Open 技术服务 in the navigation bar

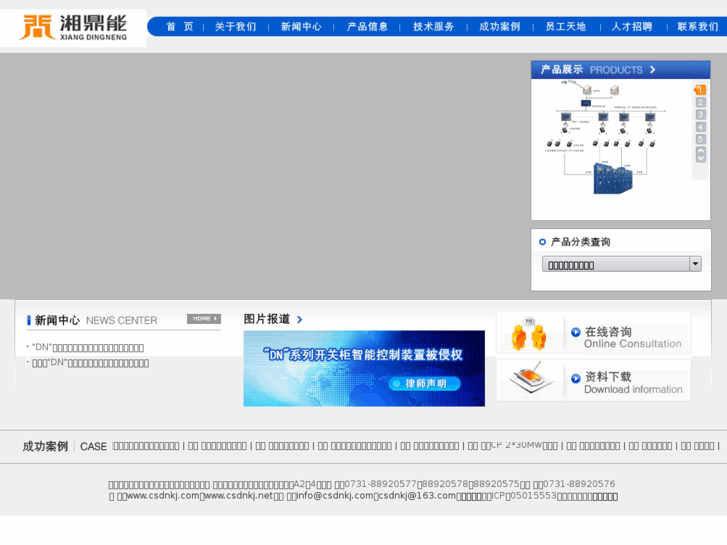click(434, 27)
